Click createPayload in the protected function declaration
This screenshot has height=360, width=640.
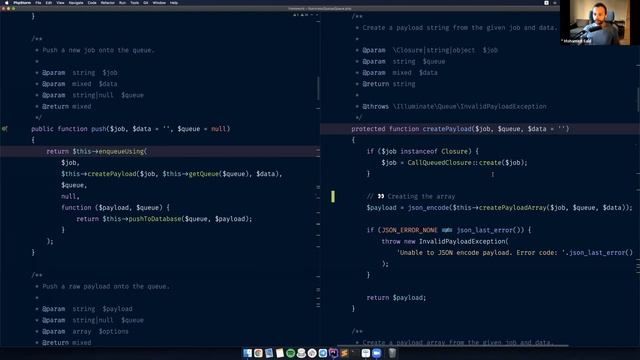[x=447, y=129]
